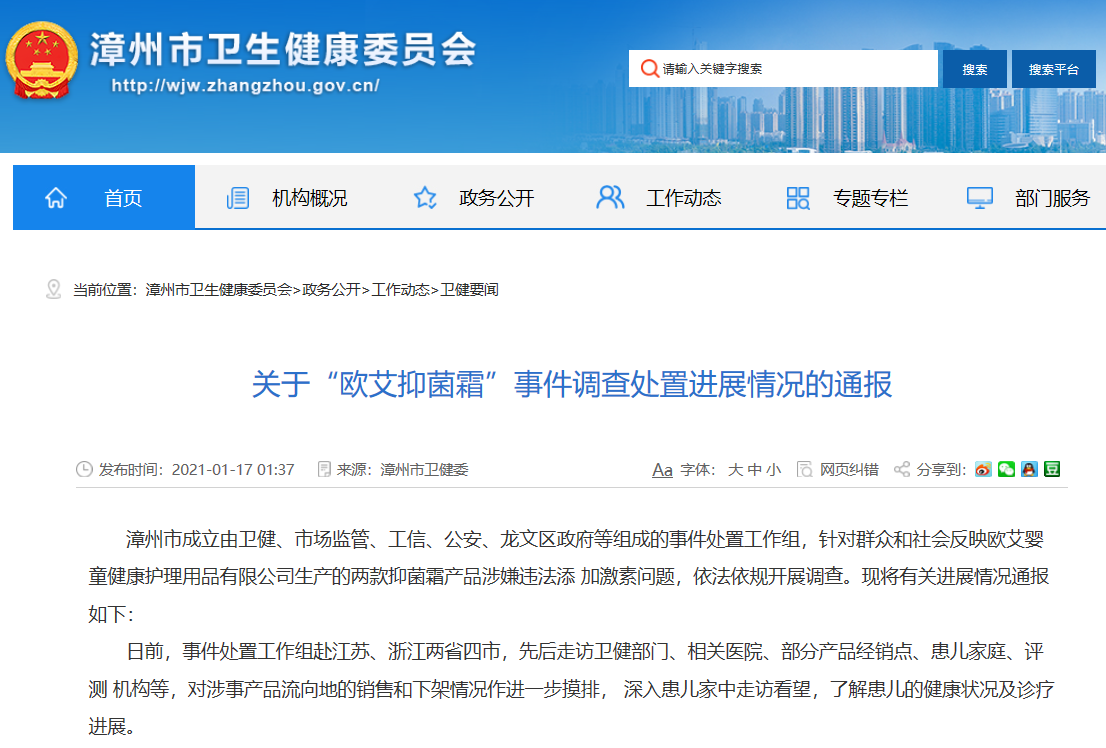The image size is (1106, 748).
Task: Click the 机构概况 document icon
Action: tap(238, 198)
